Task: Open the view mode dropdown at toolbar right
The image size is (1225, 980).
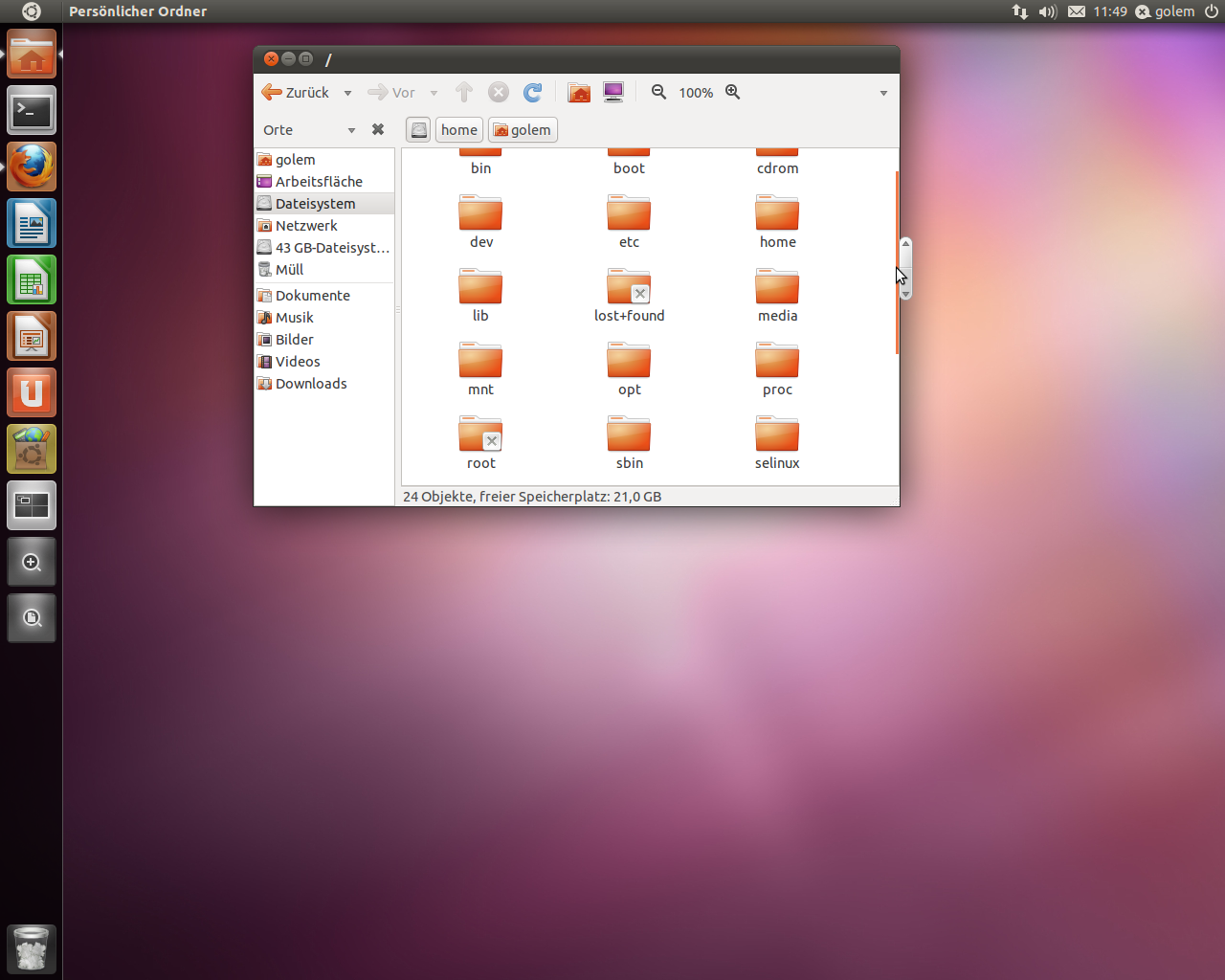Action: point(883,93)
